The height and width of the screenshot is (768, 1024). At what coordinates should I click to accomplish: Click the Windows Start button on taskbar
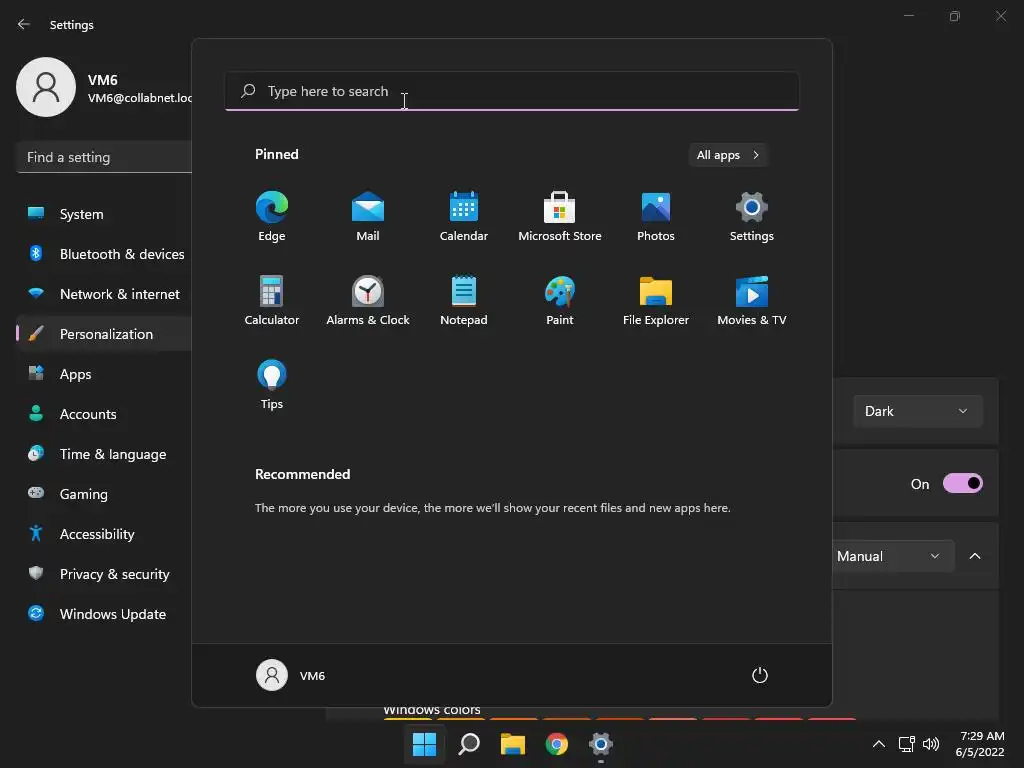click(424, 744)
